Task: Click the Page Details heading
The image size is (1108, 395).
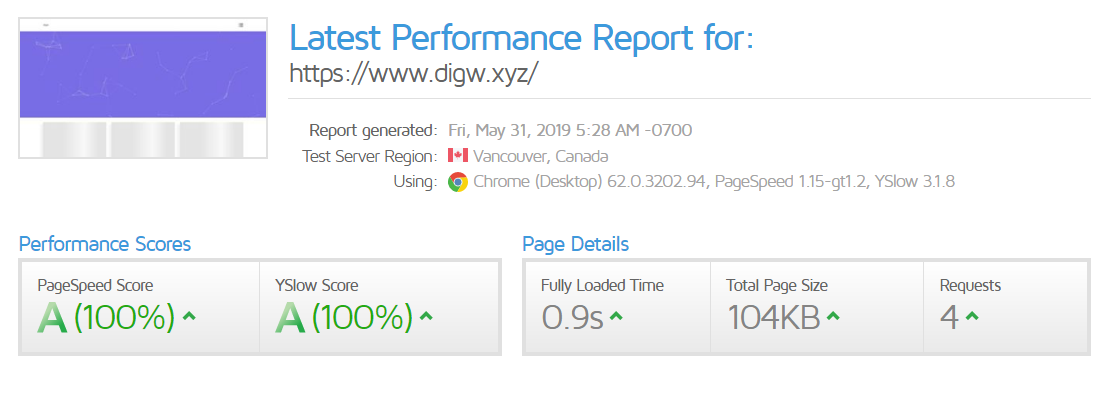Action: pos(575,244)
